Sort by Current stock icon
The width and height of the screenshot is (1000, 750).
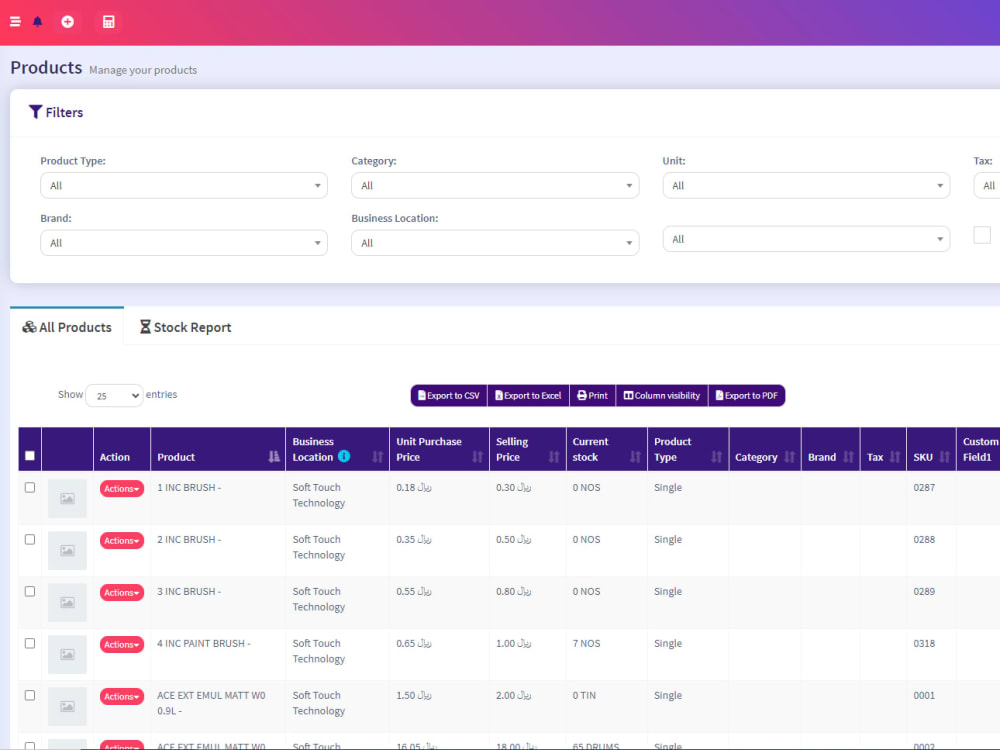pos(635,457)
